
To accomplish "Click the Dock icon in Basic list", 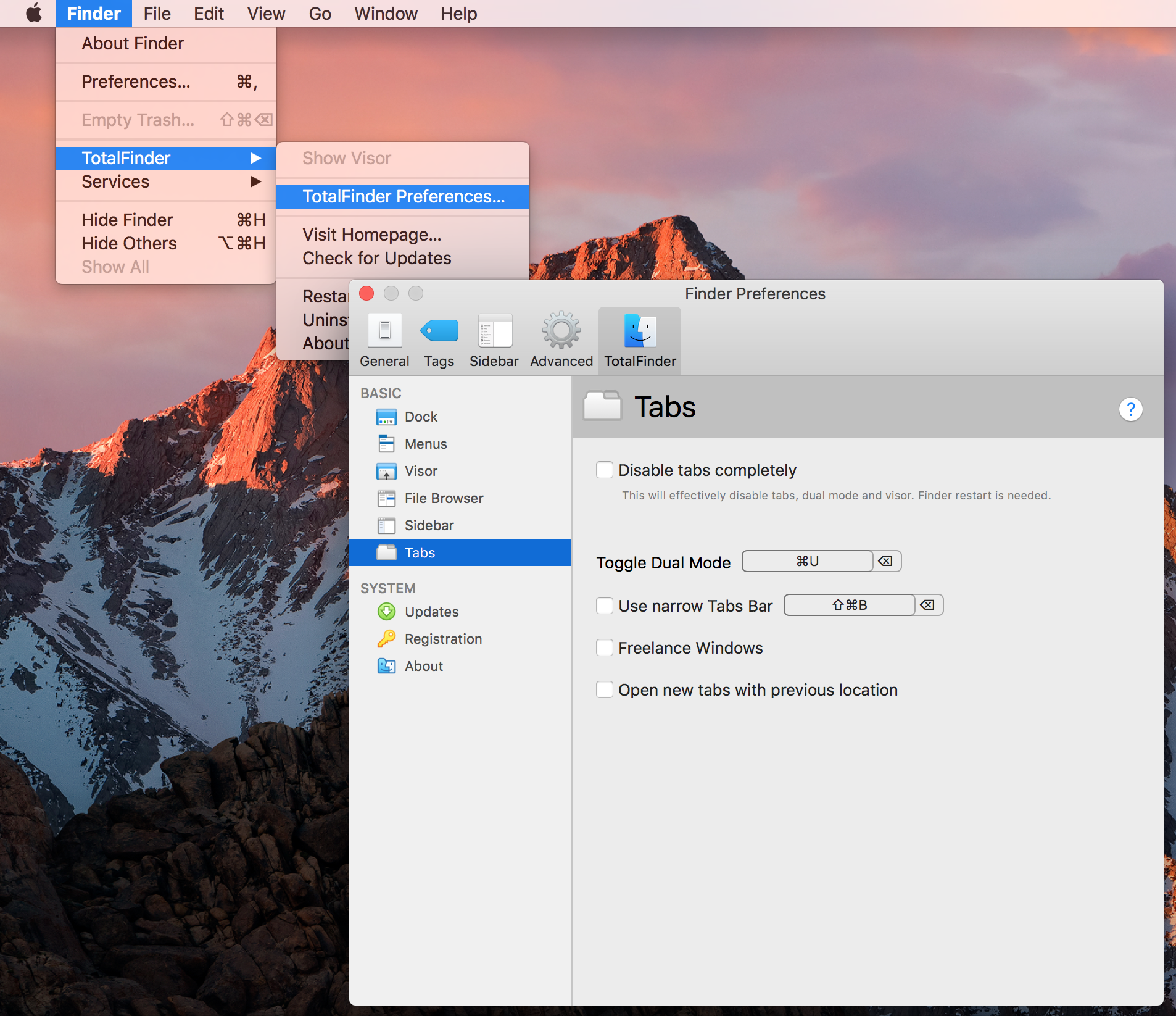I will [386, 417].
